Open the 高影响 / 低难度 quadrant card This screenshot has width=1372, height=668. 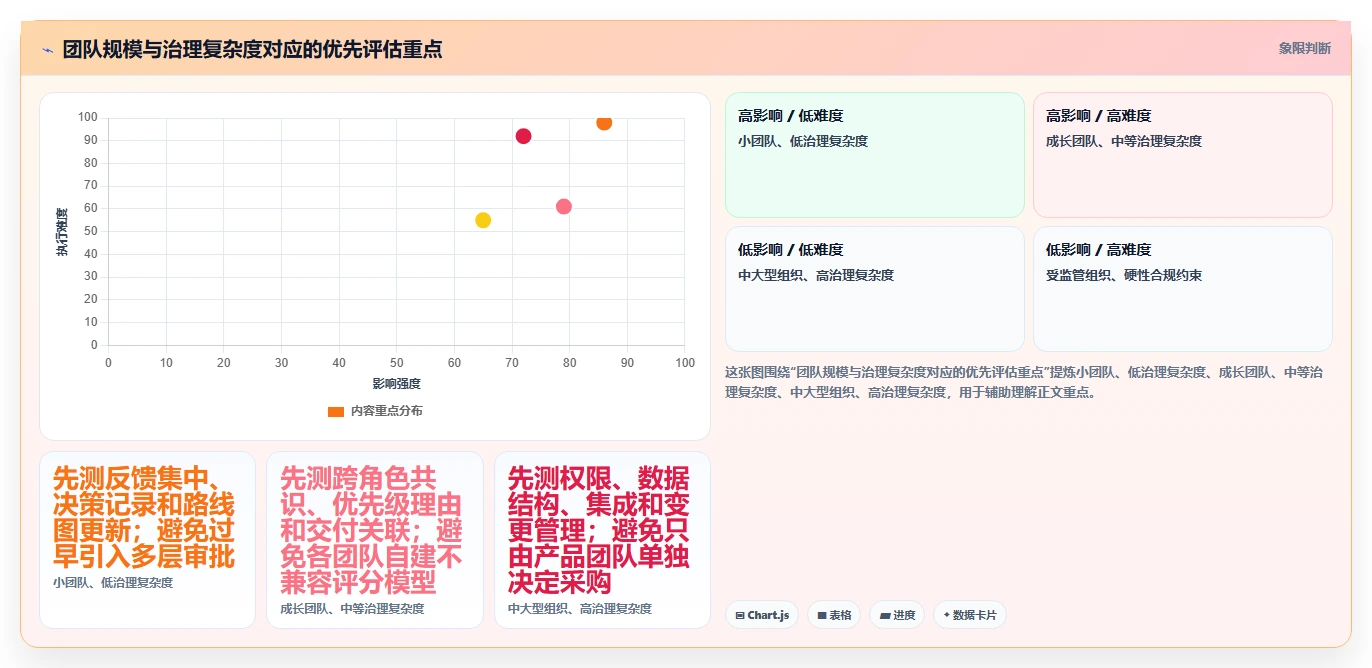point(875,155)
